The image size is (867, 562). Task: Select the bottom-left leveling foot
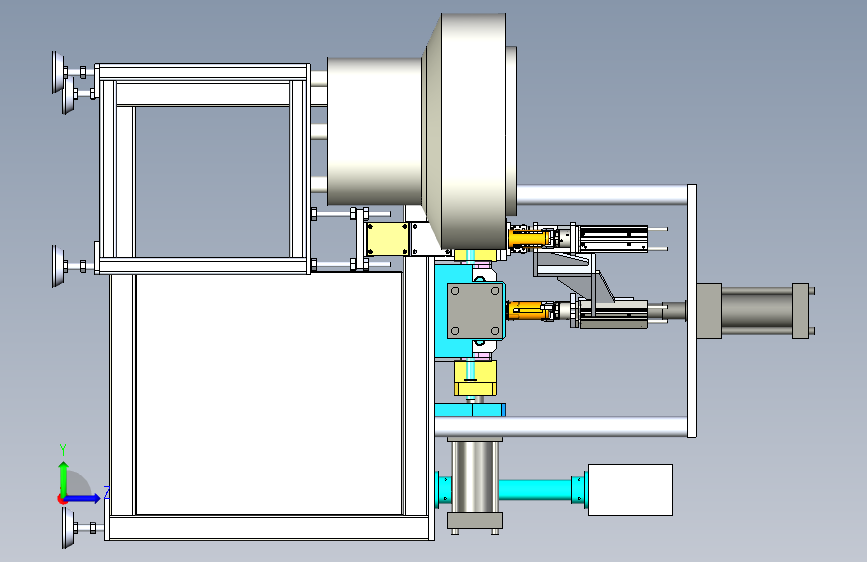(68, 528)
